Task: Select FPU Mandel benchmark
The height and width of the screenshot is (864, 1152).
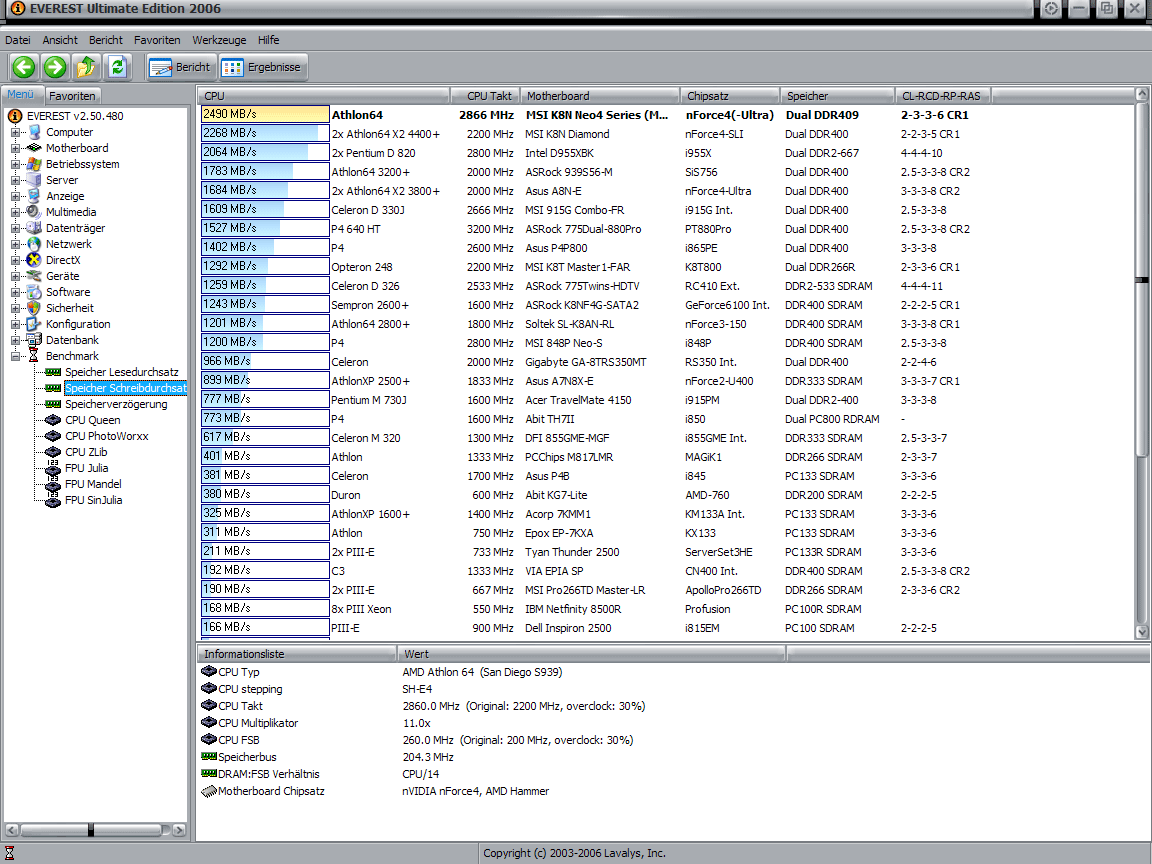Action: 93,484
